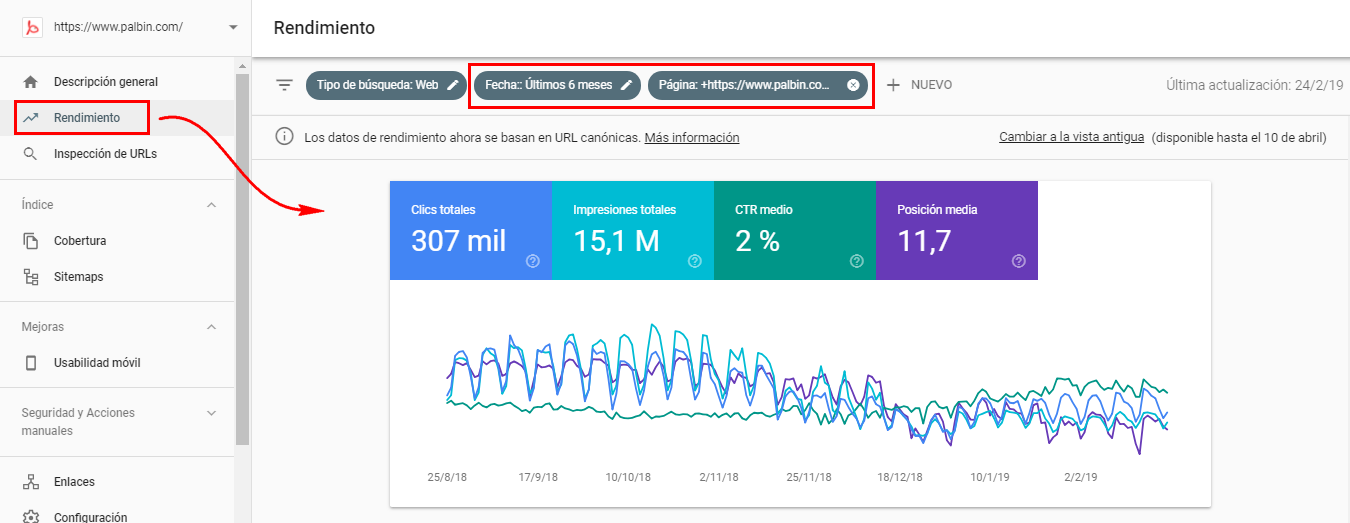Open help icon on Clics totales card
The width and height of the screenshot is (1350, 523).
click(533, 261)
